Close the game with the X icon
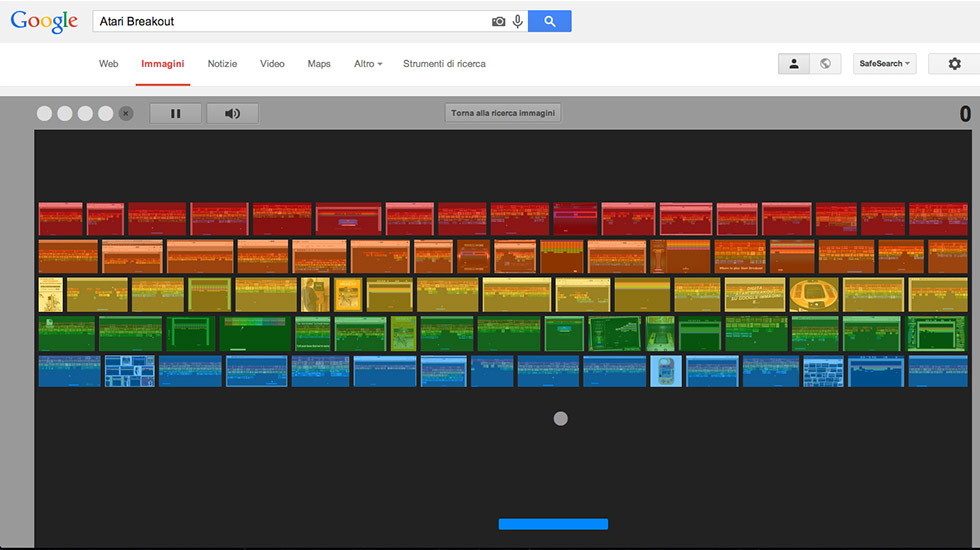 click(x=126, y=113)
